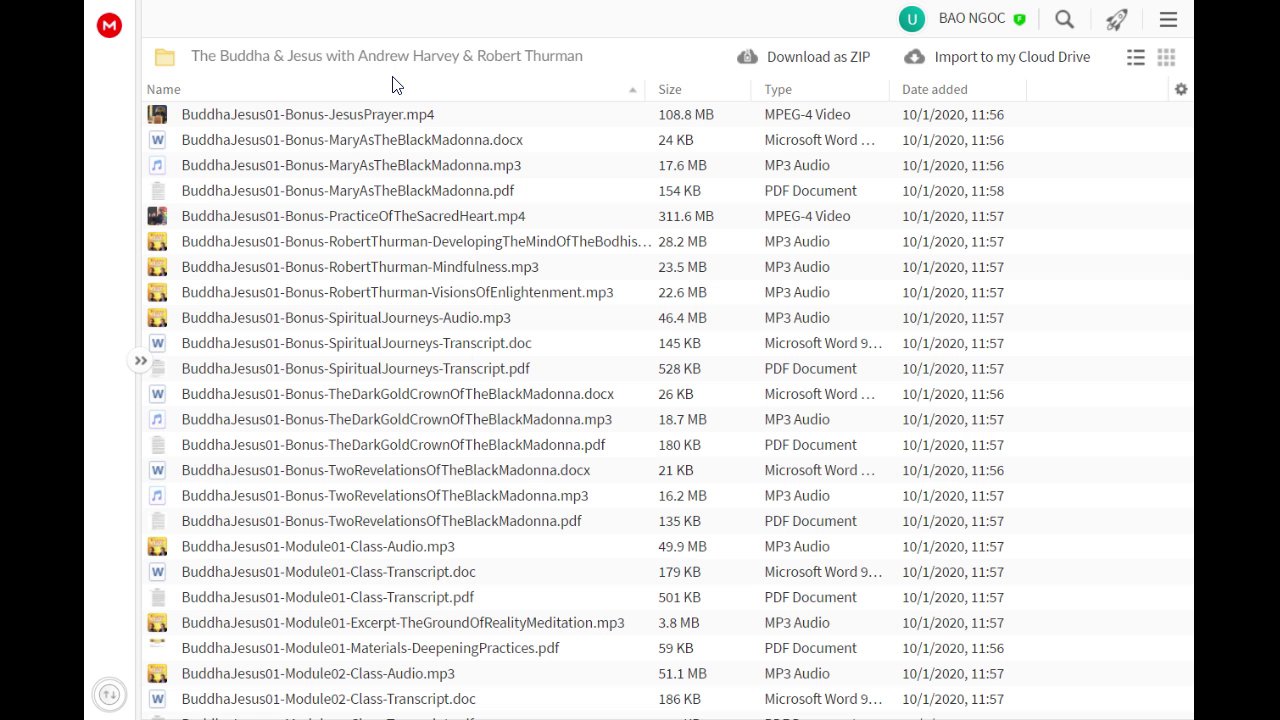Click Import to my Cloud Drive
This screenshot has height=720, width=1280.
click(x=997, y=57)
